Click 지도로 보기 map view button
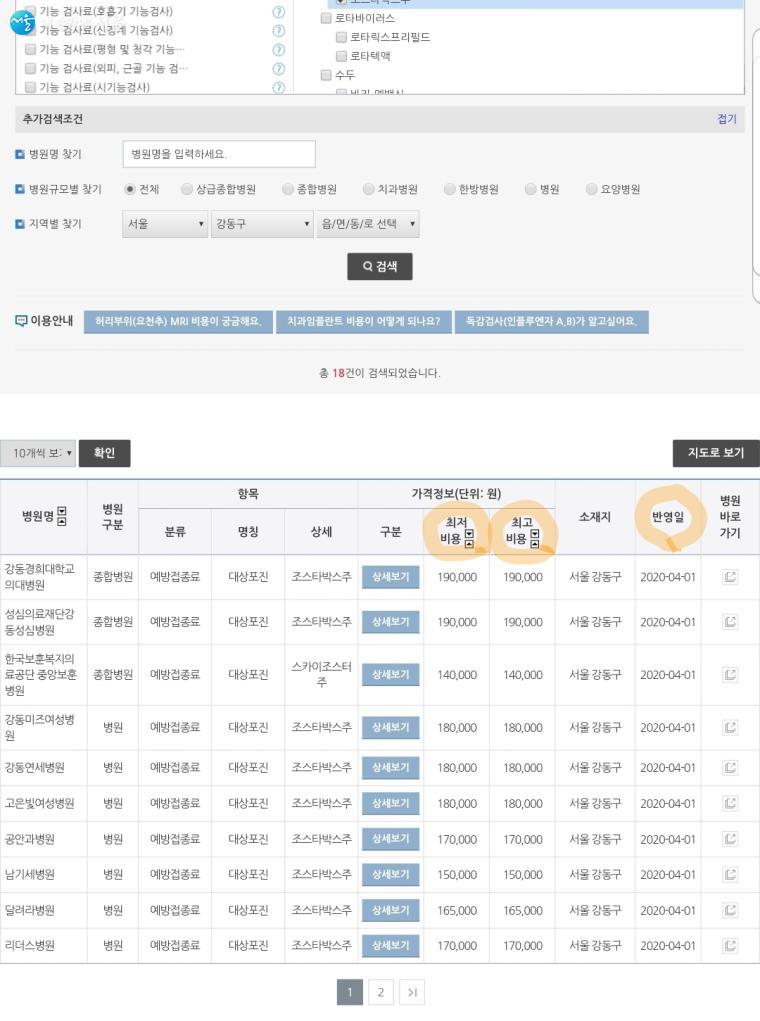 pyautogui.click(x=715, y=453)
